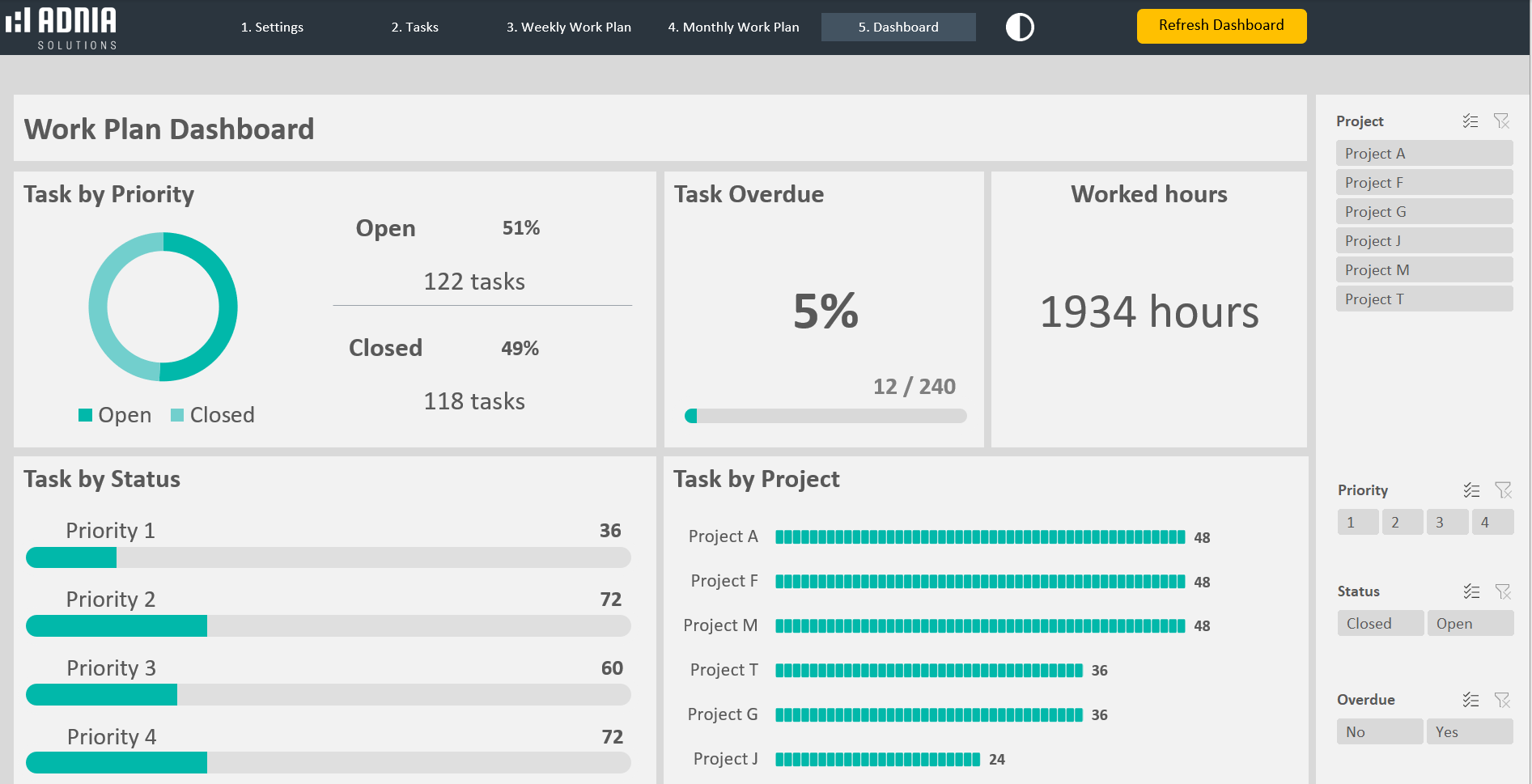Viewport: 1532px width, 784px height.
Task: Toggle multi-select icon in Project slicer
Action: (1470, 121)
